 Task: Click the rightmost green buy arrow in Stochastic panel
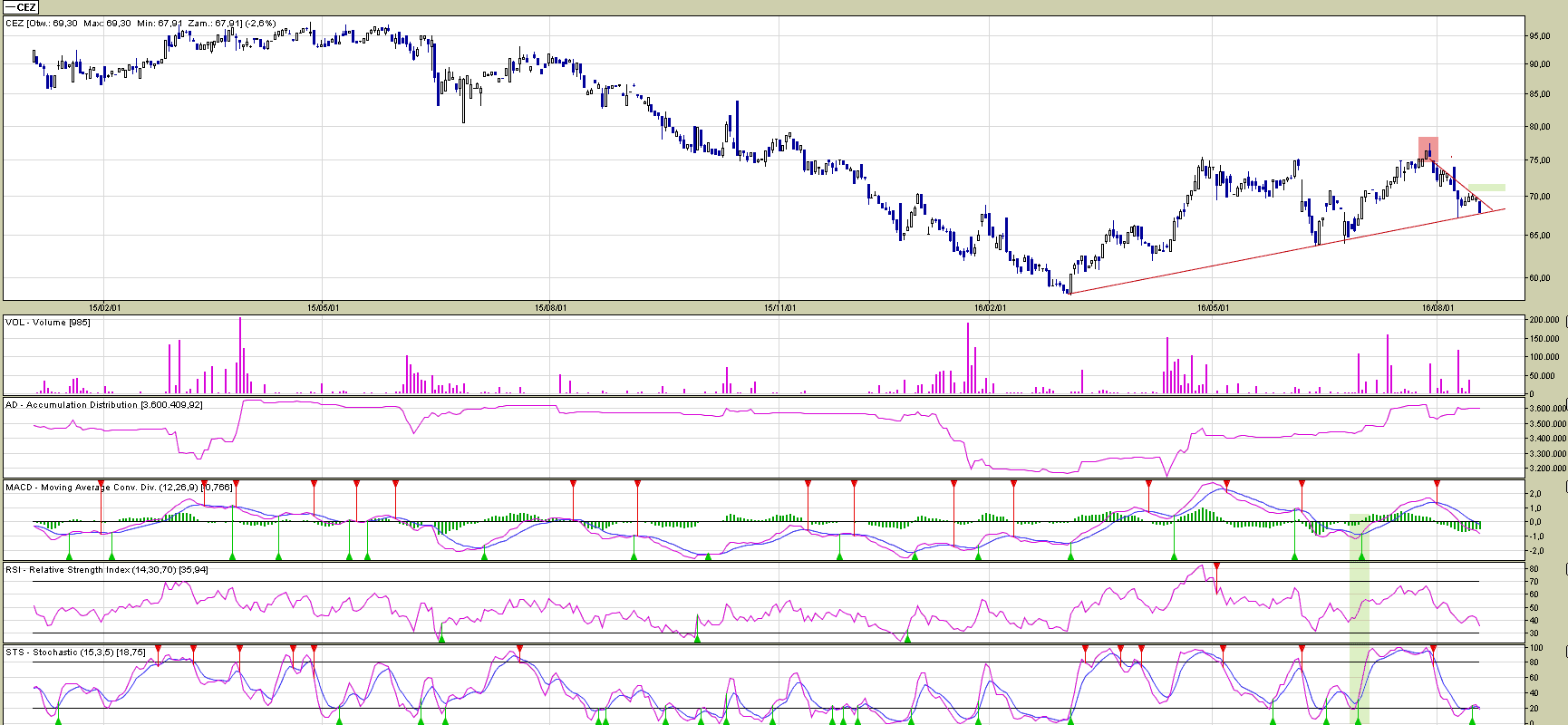(1471, 720)
